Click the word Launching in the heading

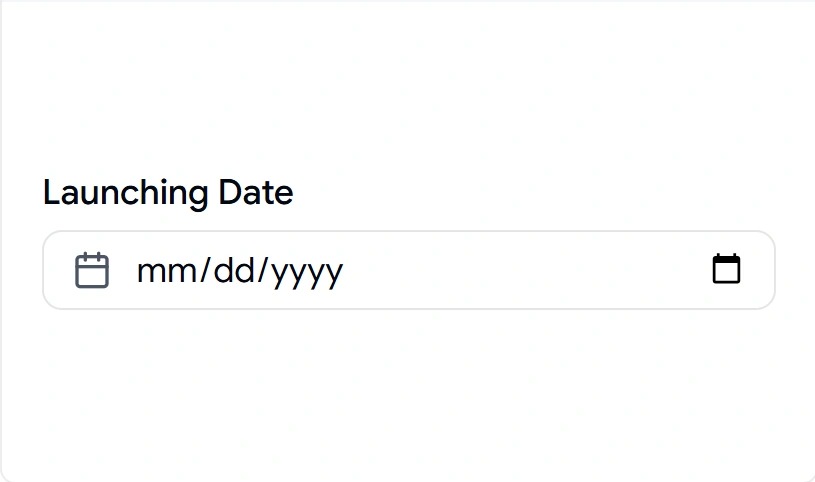pos(126,192)
